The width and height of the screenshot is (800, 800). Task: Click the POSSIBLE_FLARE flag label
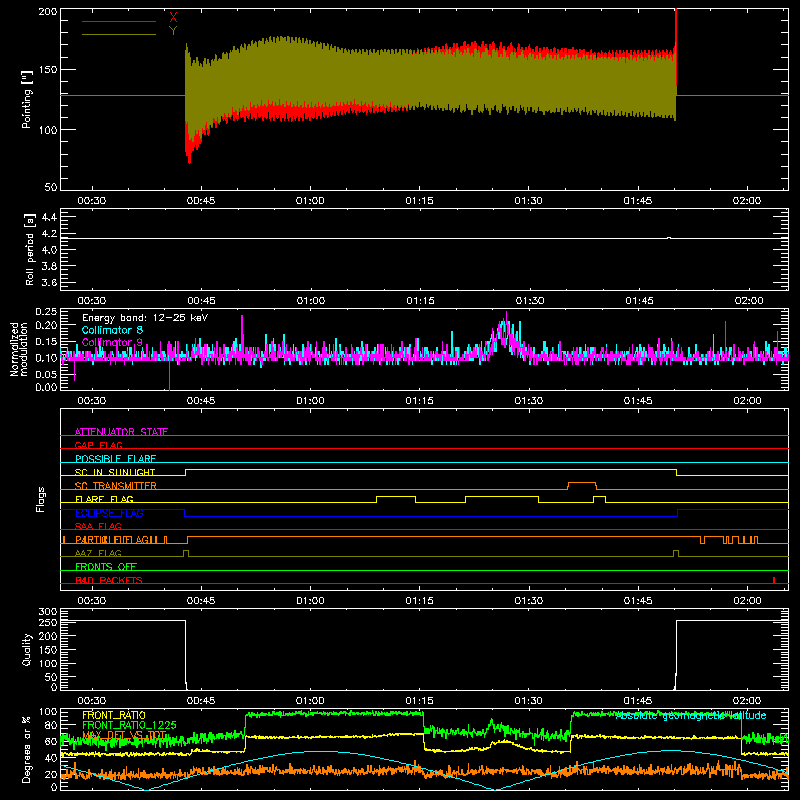[x=115, y=459]
